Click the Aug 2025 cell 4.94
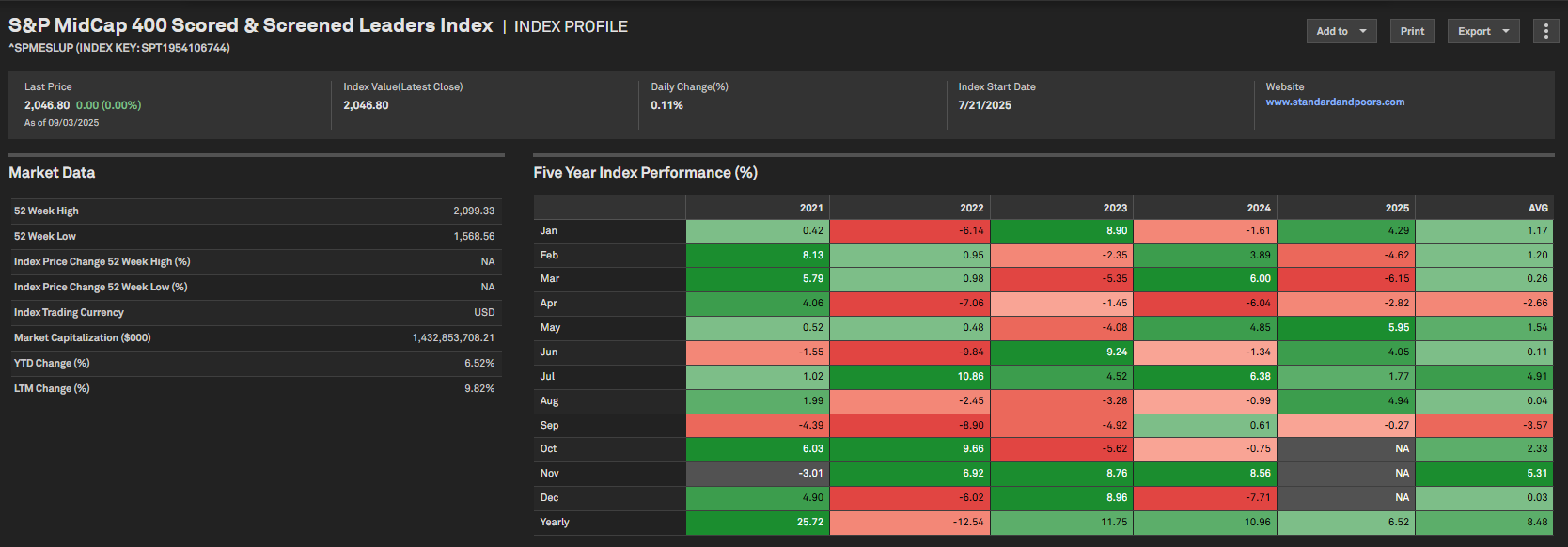The width and height of the screenshot is (1568, 547). tap(1346, 401)
